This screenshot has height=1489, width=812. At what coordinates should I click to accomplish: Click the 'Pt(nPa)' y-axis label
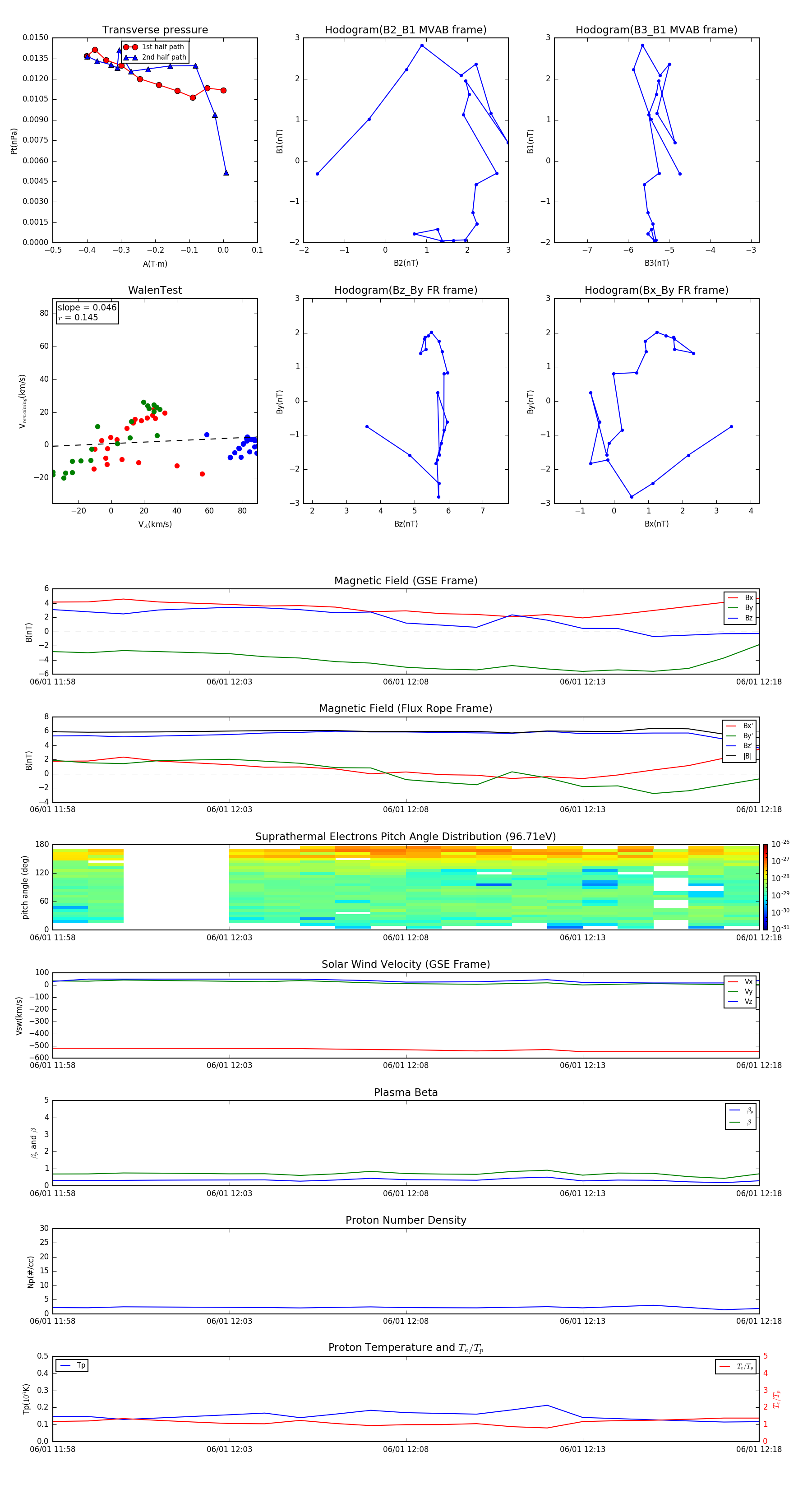click(x=14, y=141)
